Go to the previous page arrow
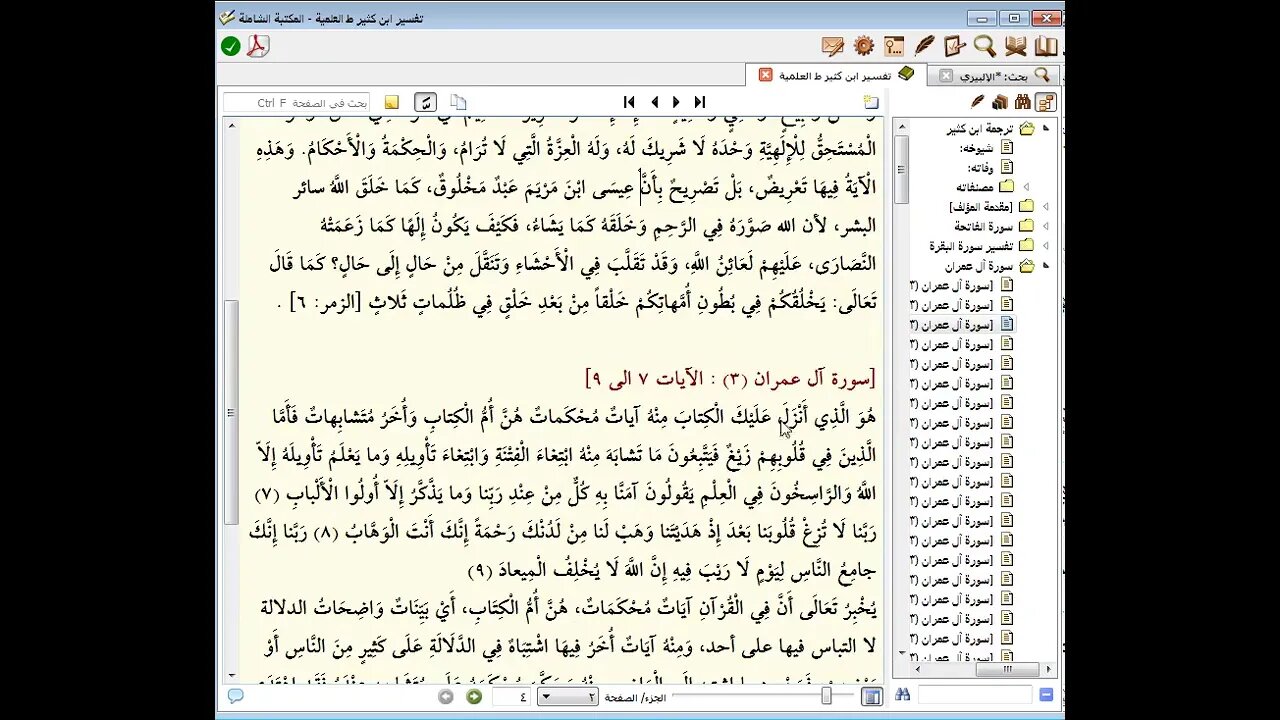1280x720 pixels. (654, 102)
